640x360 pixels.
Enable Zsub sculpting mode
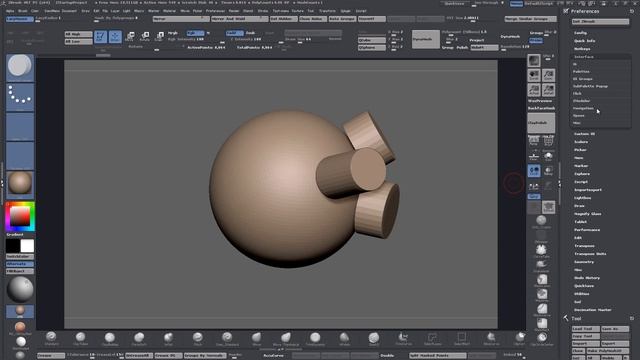click(x=250, y=33)
